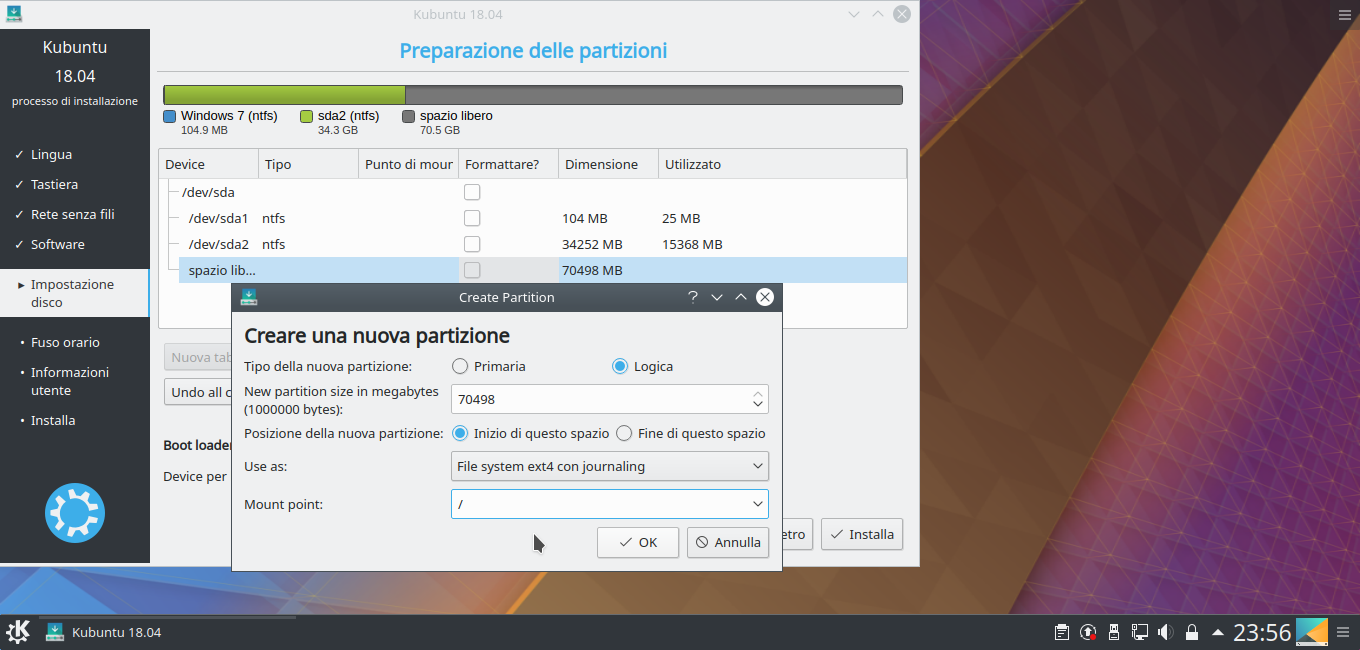
Task: Increase the partition size with up arrow
Action: tap(759, 393)
